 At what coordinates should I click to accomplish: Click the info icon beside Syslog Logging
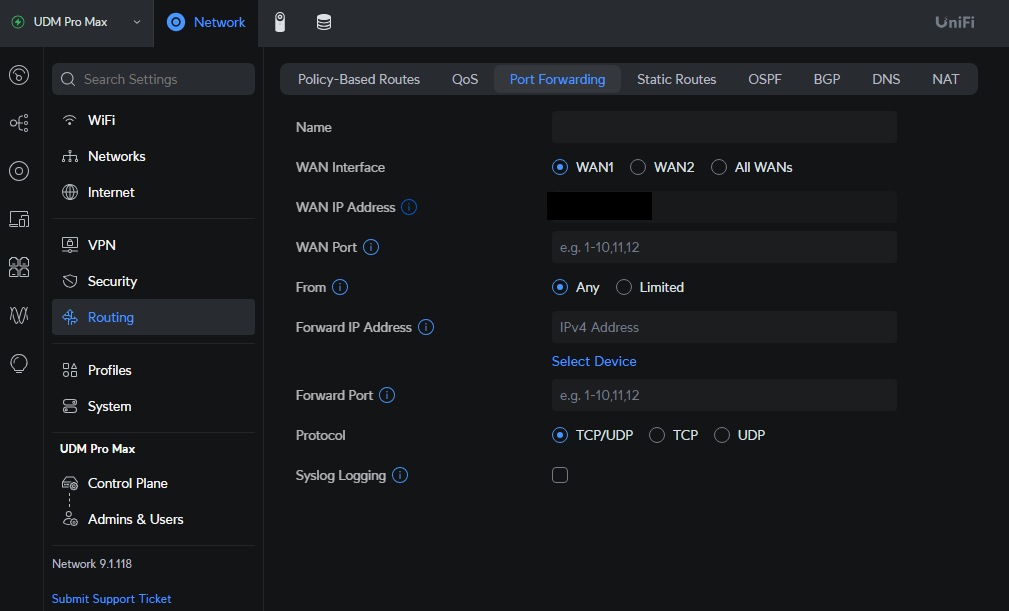(400, 475)
